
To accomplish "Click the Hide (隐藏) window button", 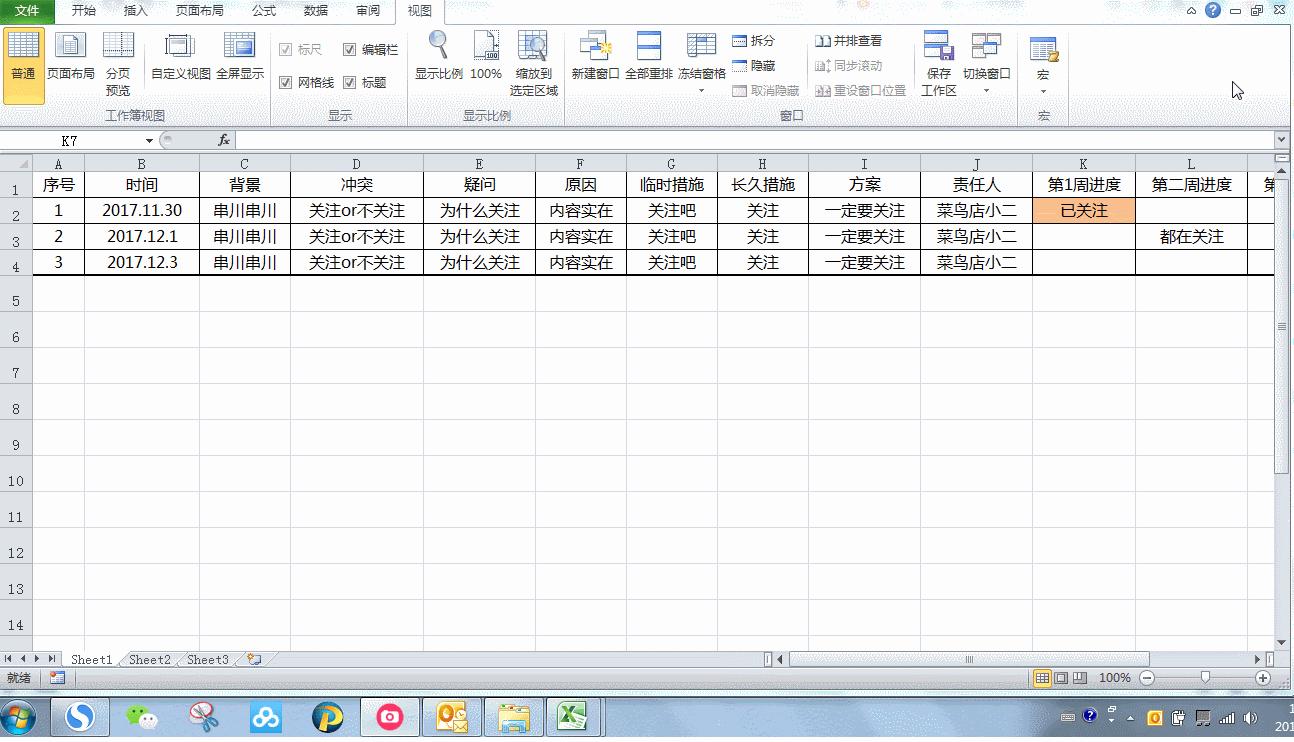I will 753,66.
